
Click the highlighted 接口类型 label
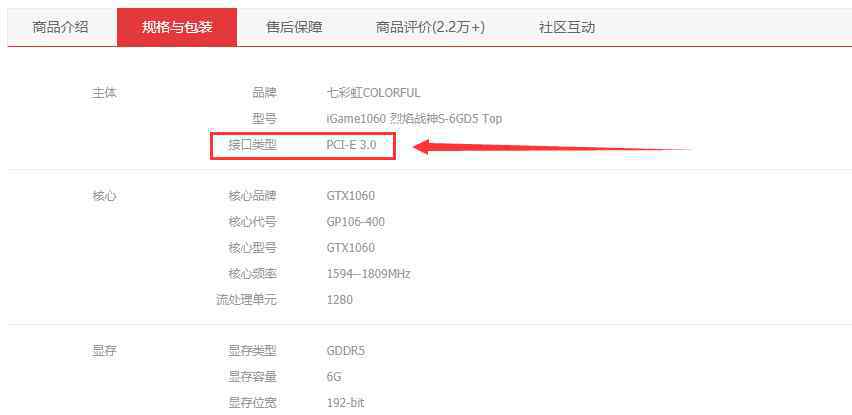[x=253, y=145]
